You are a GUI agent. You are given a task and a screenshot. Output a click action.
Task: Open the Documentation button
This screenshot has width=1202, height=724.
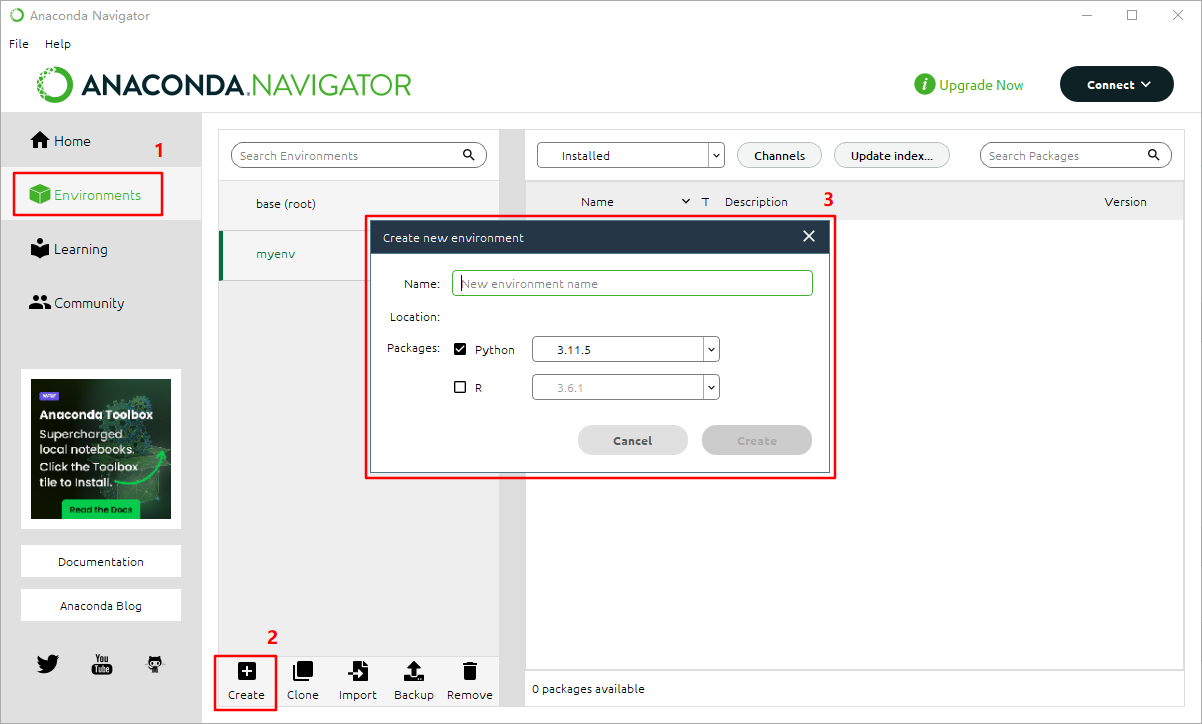coord(101,561)
